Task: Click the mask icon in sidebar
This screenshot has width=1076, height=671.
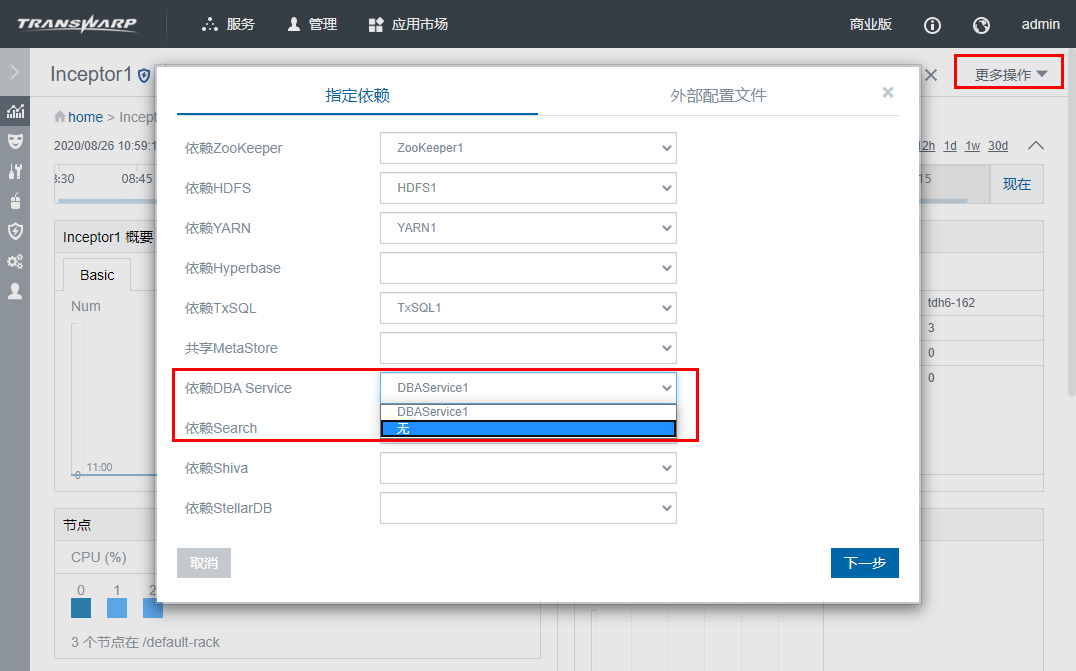Action: (15, 141)
